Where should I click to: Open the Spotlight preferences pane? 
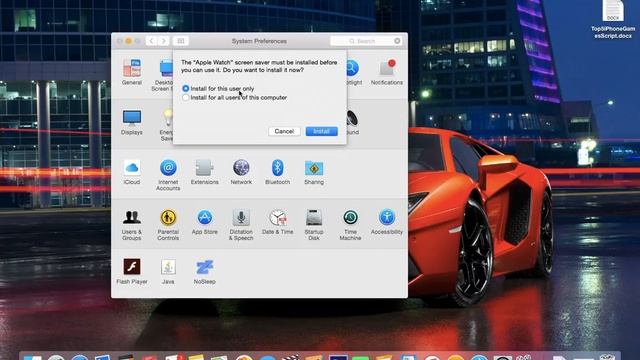coord(353,72)
